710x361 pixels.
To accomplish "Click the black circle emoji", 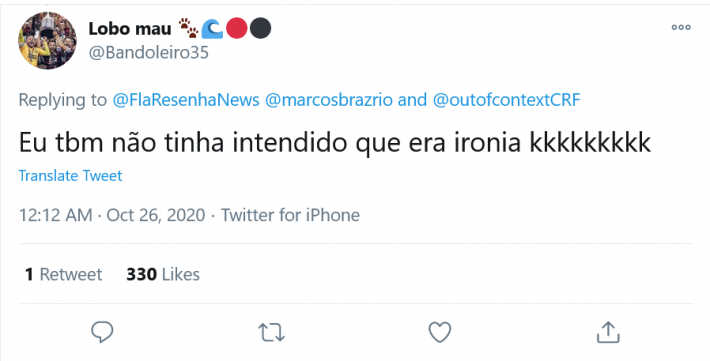I will pyautogui.click(x=260, y=29).
